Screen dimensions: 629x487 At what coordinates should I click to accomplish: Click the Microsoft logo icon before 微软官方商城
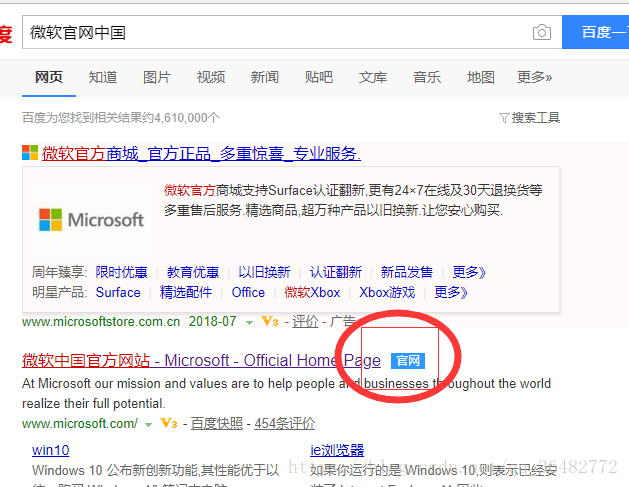click(30, 153)
